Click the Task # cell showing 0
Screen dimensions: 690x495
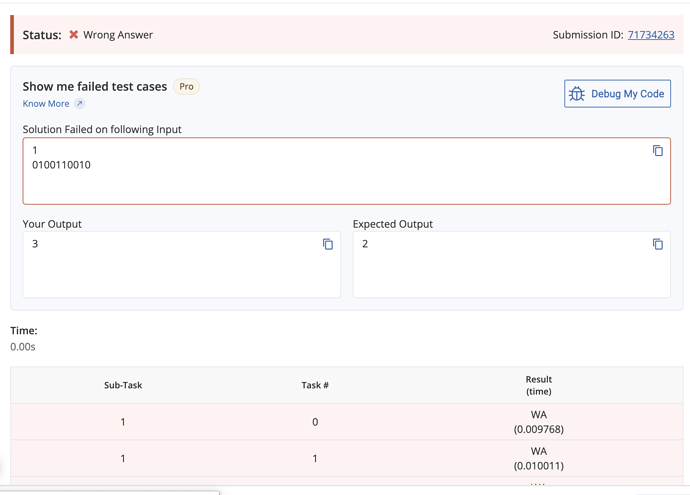click(x=315, y=422)
